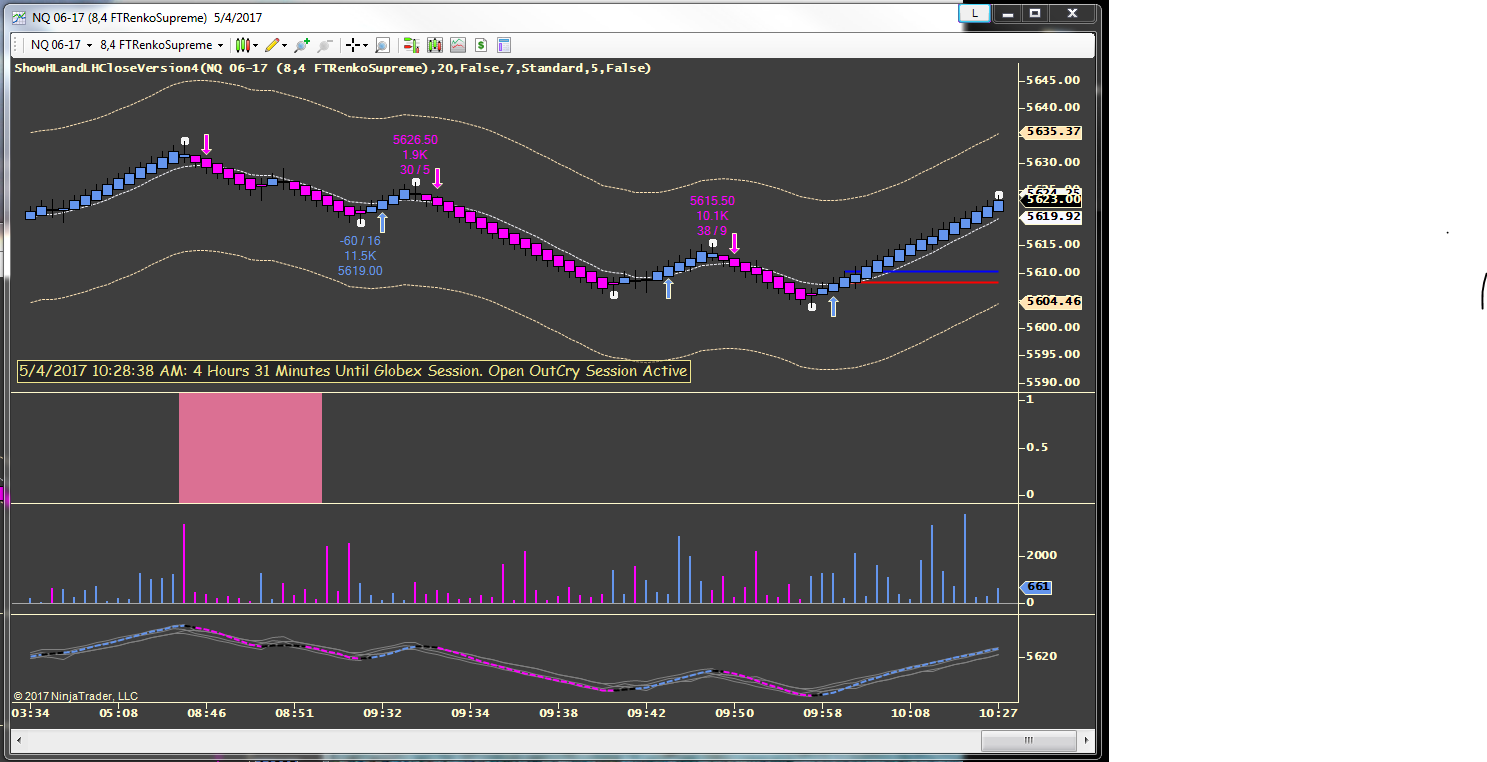The height and width of the screenshot is (762, 1487).
Task: Select the pencil drawing tools icon
Action: pos(271,45)
